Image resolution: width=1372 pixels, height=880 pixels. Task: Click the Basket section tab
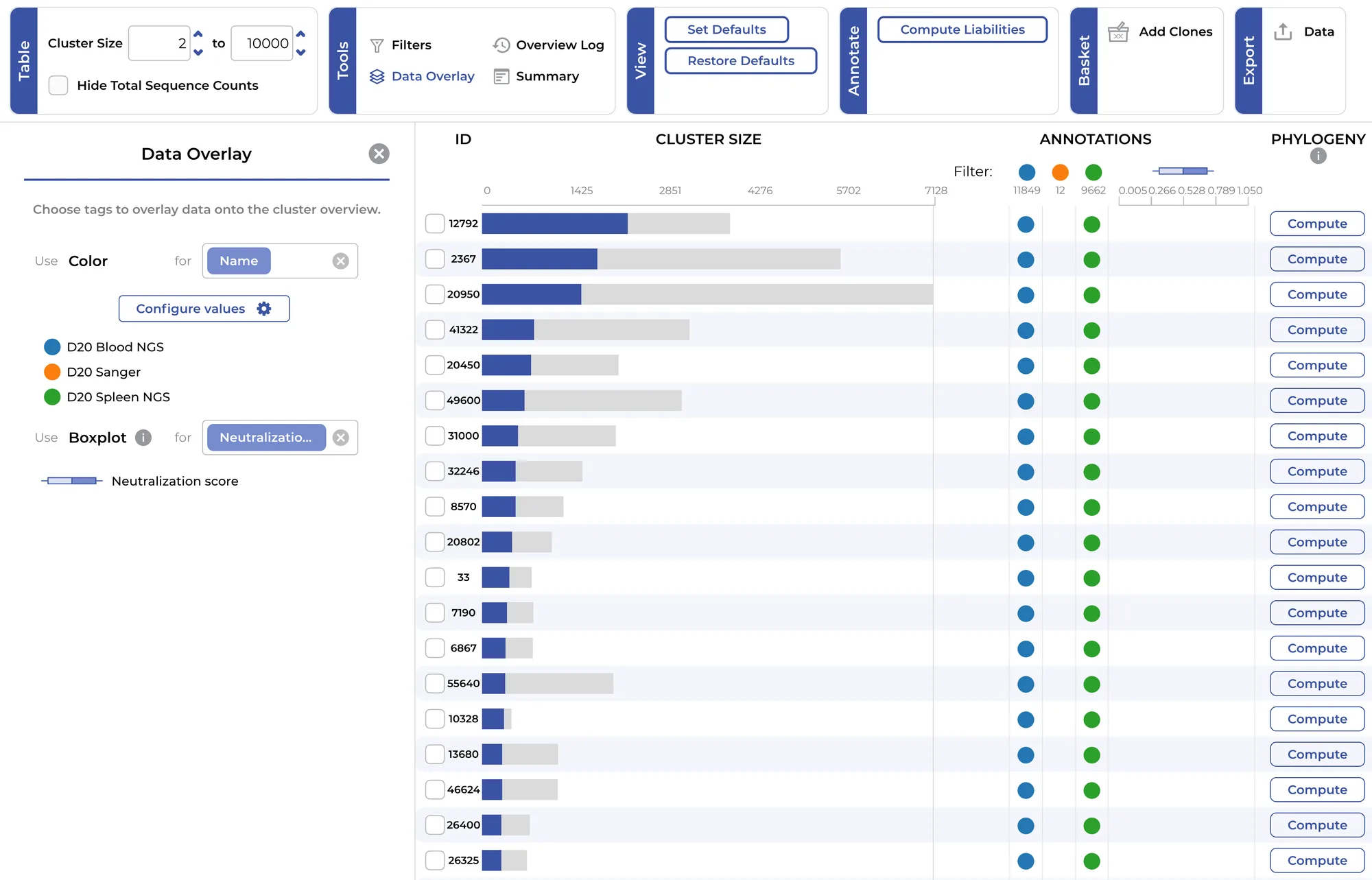[1084, 60]
